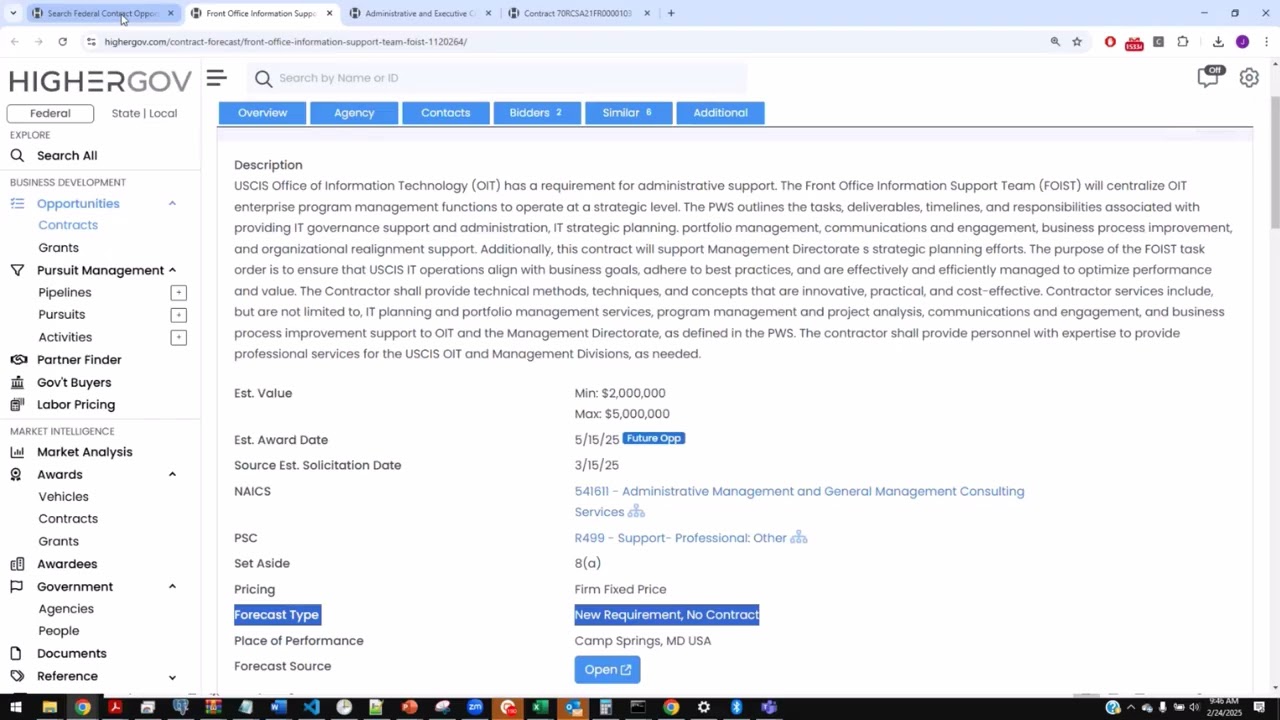Click the Documents icon in the sidebar
The width and height of the screenshot is (1280, 720).
[17, 654]
